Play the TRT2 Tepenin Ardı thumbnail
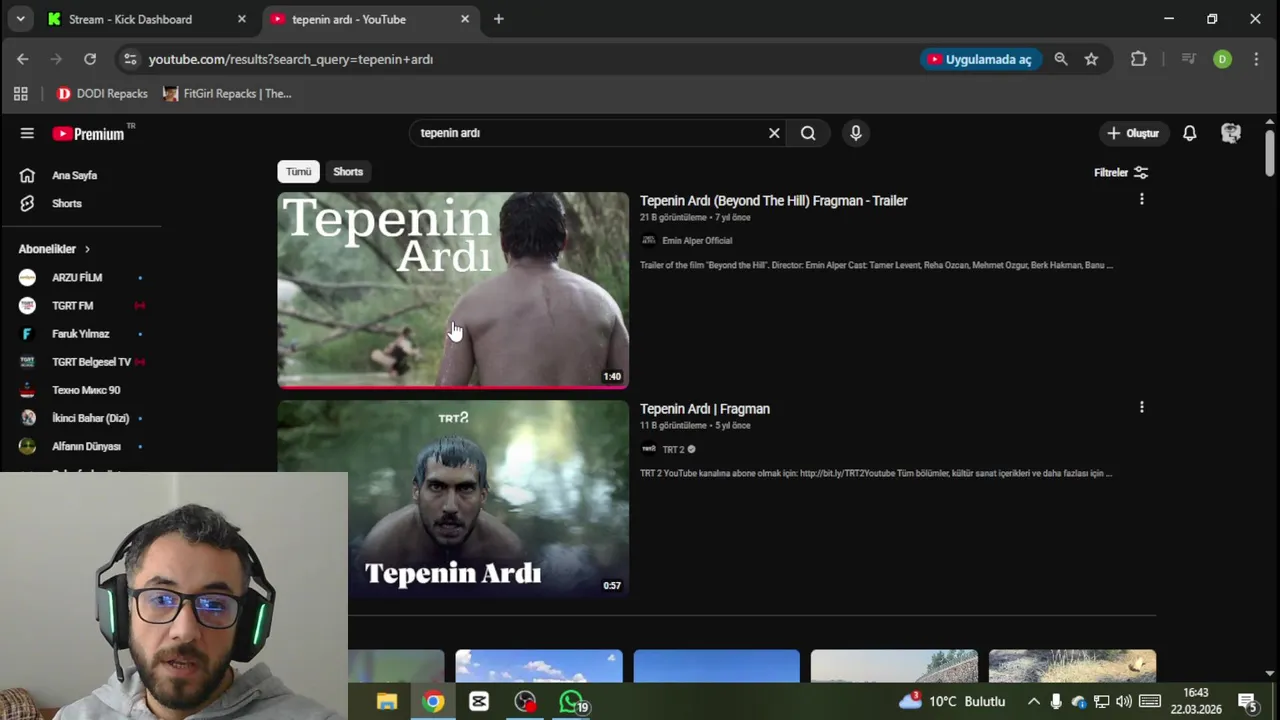The width and height of the screenshot is (1280, 720). 453,498
